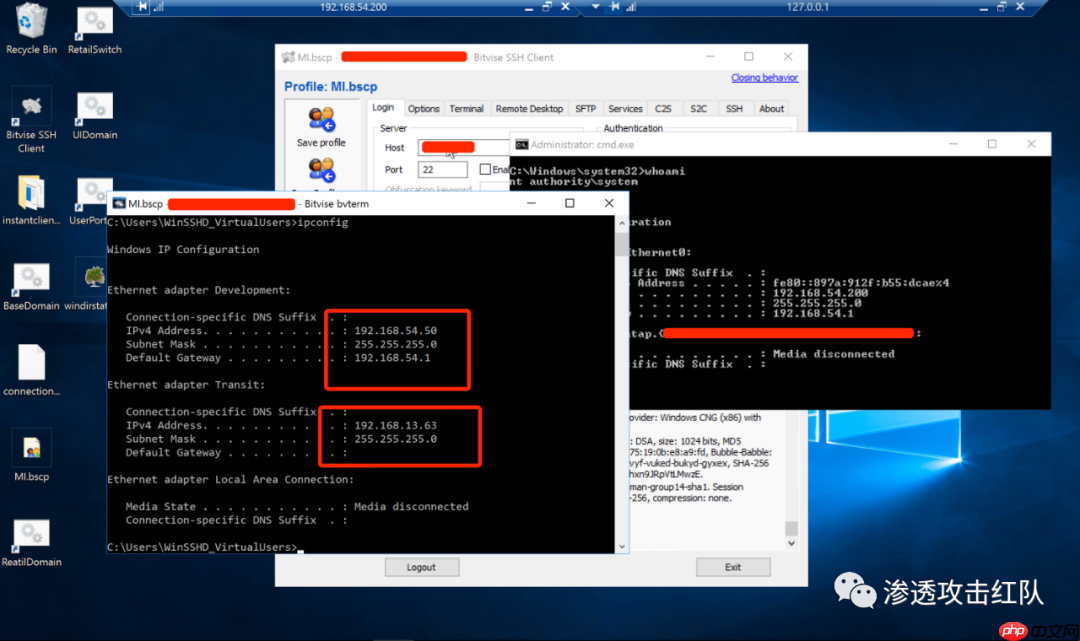The width and height of the screenshot is (1080, 641).
Task: Open the Terminal tab
Action: 466,109
